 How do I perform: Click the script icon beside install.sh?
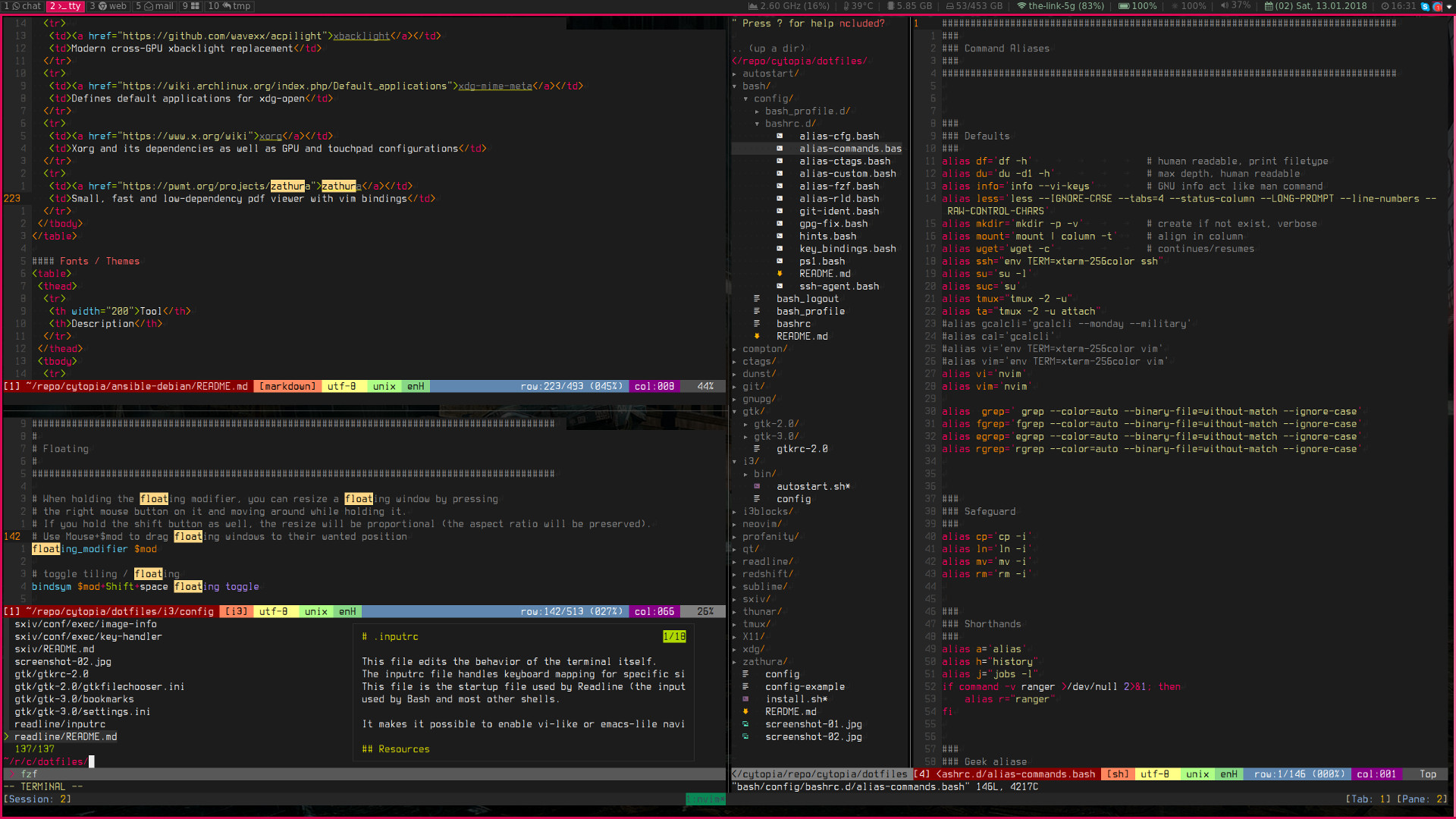coord(745,699)
